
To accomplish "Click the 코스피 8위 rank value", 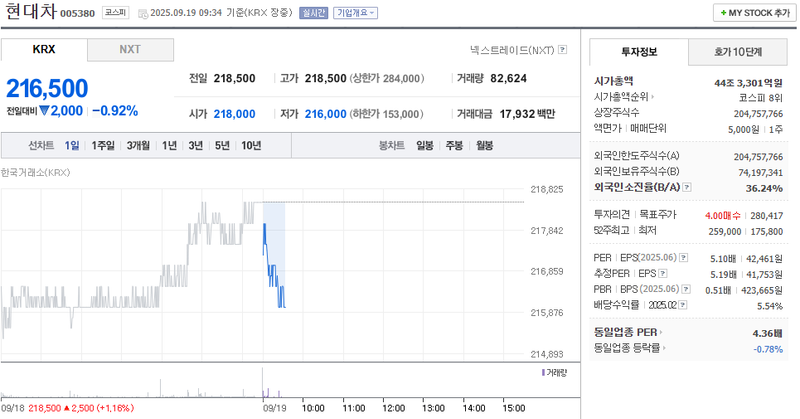I will (x=761, y=98).
